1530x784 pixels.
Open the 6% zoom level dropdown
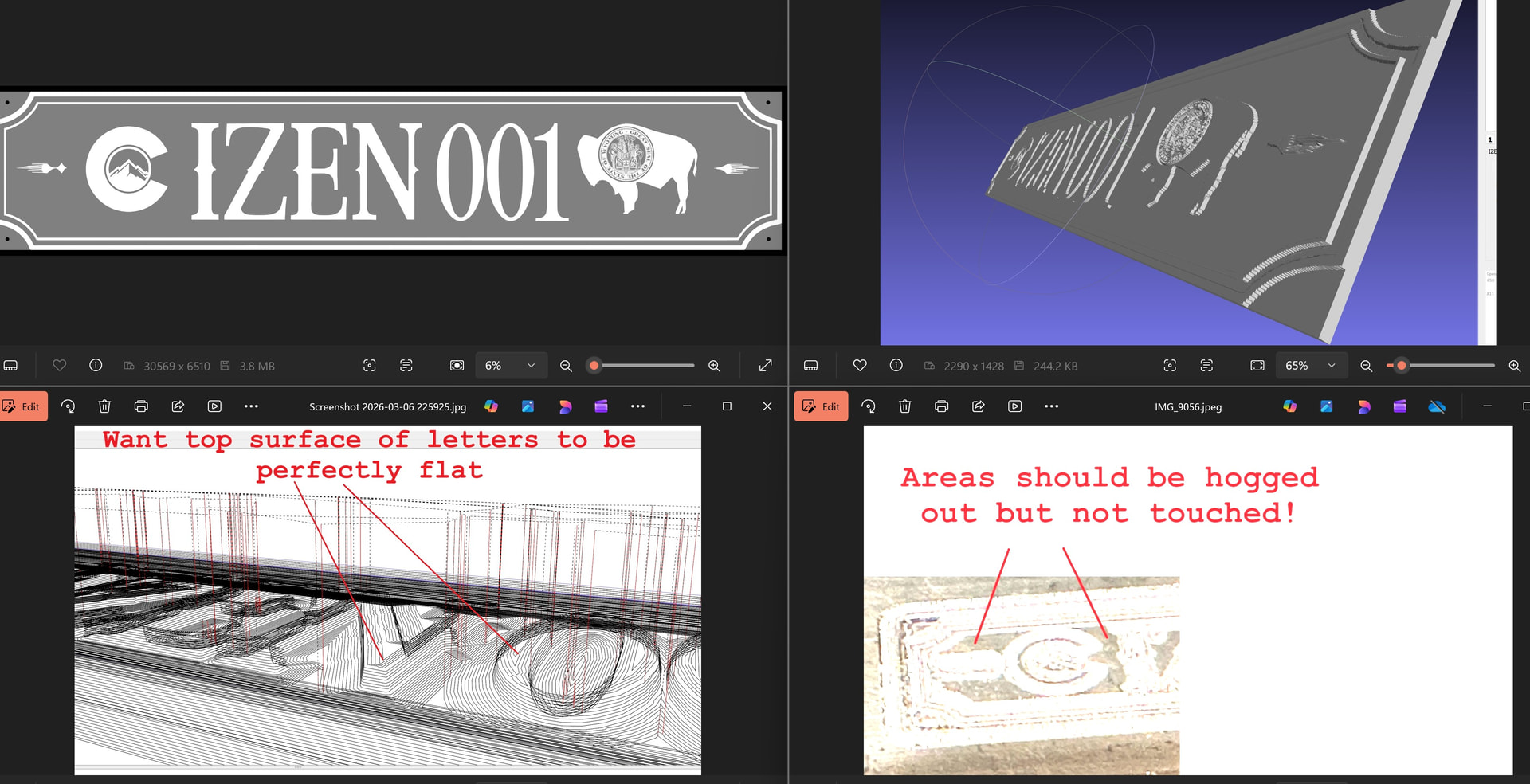click(x=510, y=366)
